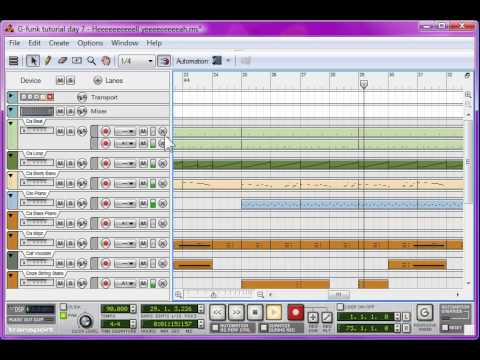Open the Automation color dropdown arrow
The image size is (480, 360).
[x=228, y=61]
